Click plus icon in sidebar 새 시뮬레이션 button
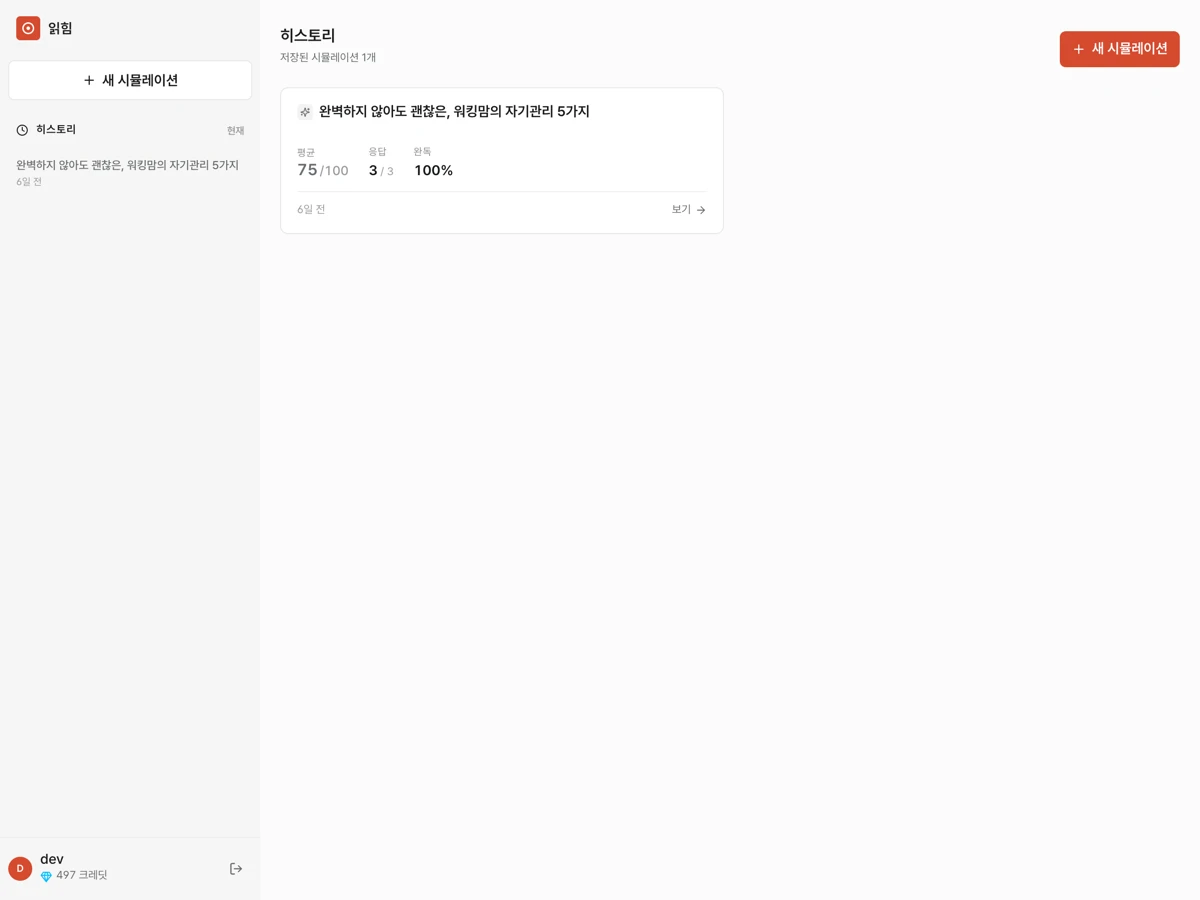 [89, 80]
